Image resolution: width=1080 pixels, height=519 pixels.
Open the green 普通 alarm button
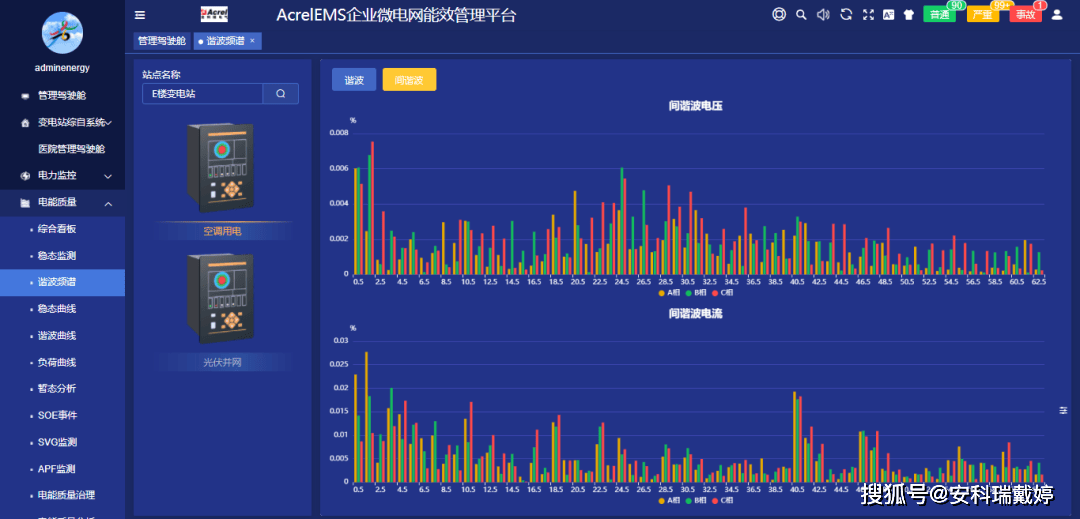(939, 14)
